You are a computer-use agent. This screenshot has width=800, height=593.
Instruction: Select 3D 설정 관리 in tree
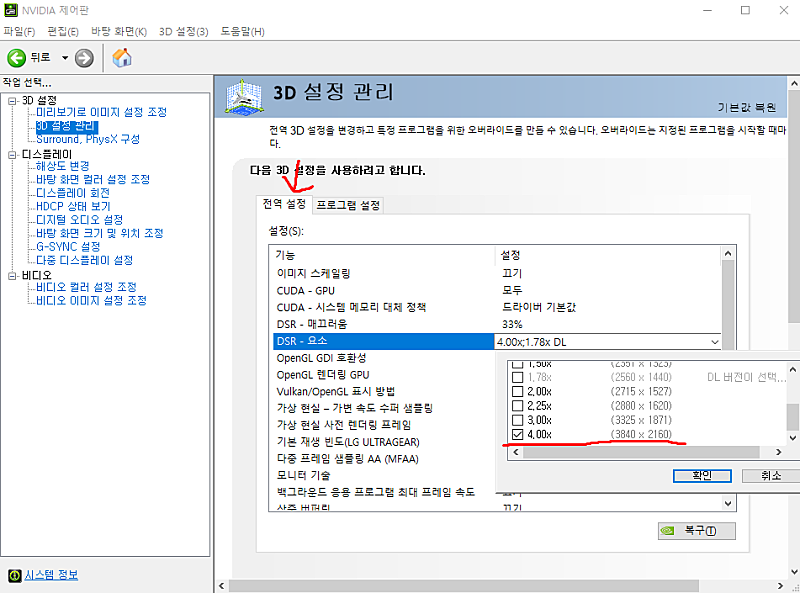(66, 126)
